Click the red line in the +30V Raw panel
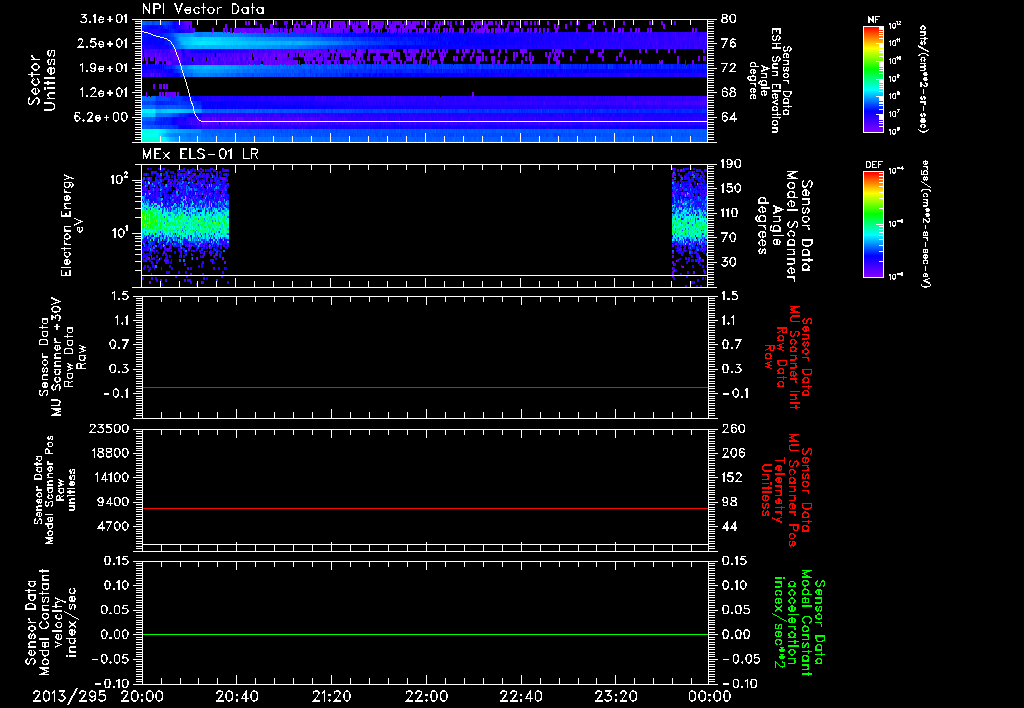1024x708 pixels. point(425,387)
